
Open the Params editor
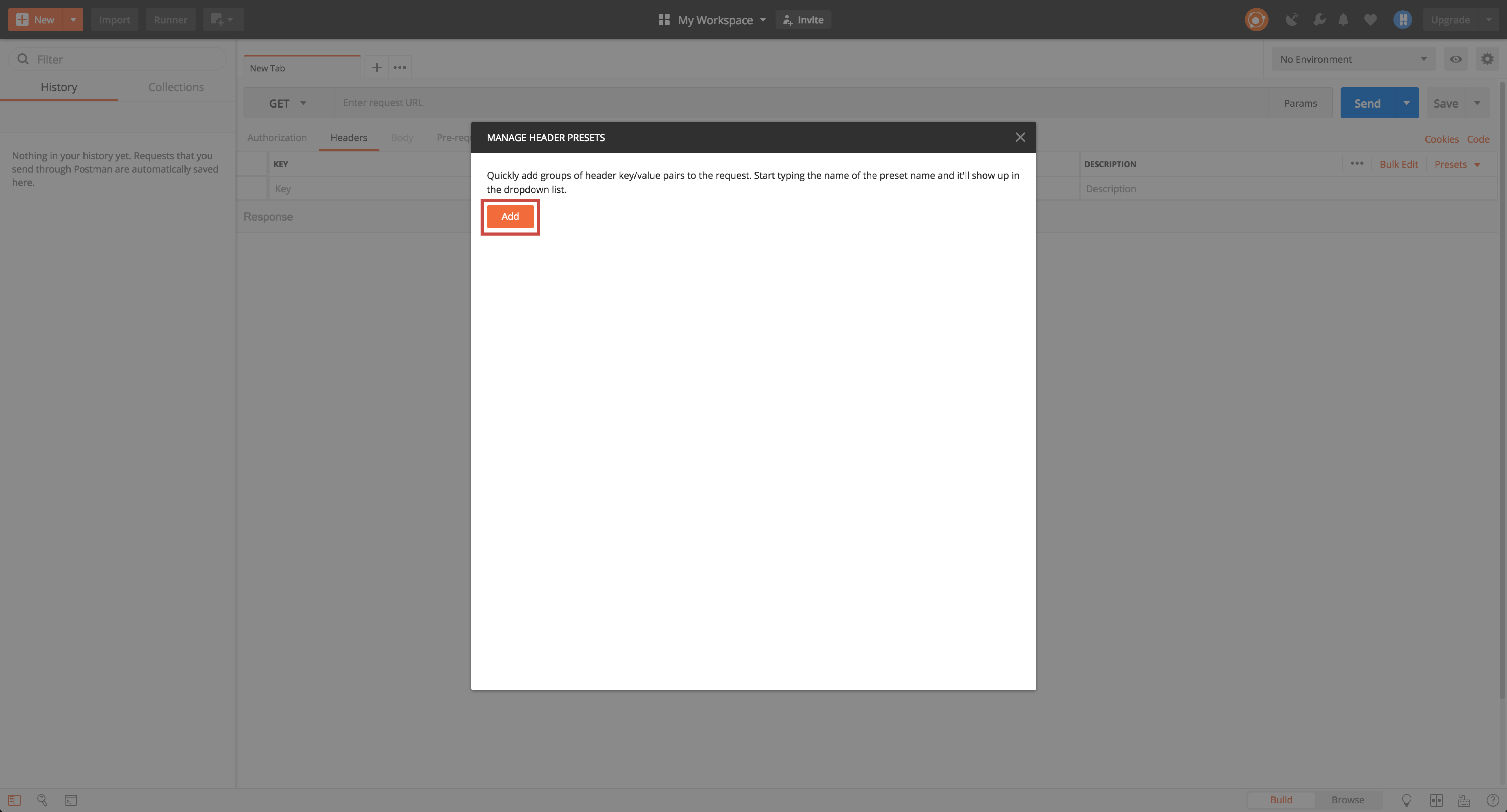(1300, 103)
